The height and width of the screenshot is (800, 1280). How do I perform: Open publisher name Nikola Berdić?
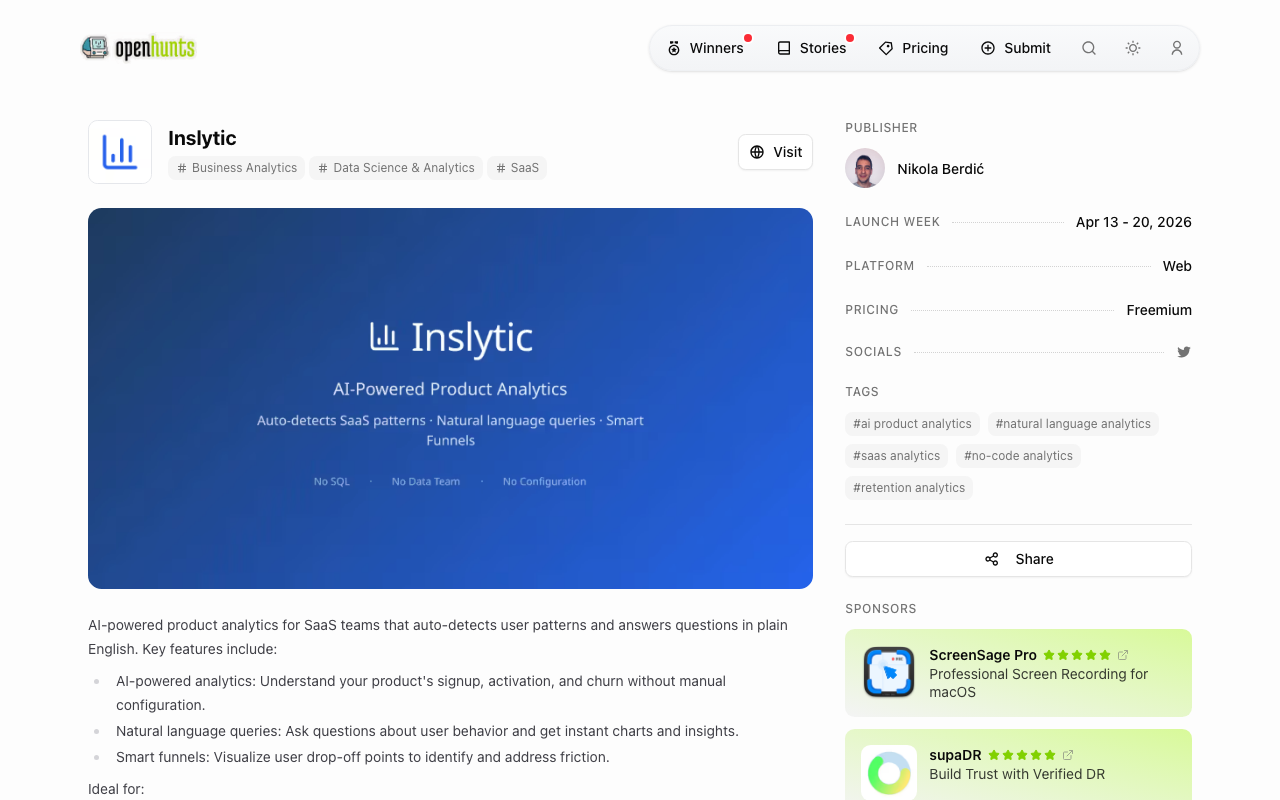click(x=940, y=169)
